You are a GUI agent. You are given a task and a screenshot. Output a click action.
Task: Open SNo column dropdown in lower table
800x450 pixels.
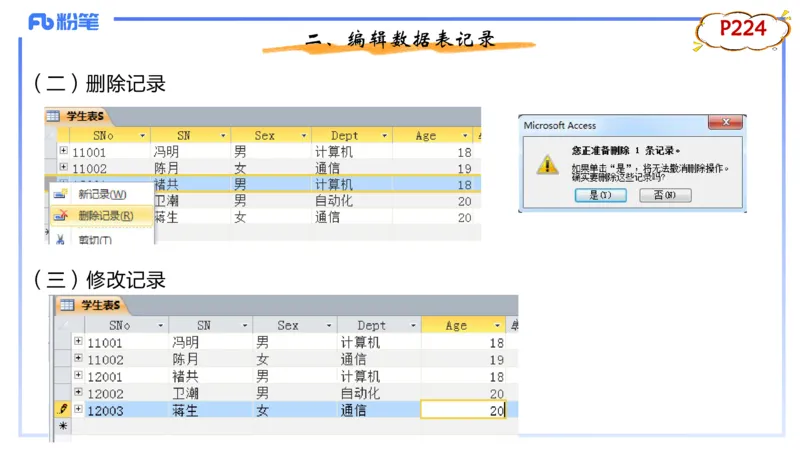tap(160, 326)
